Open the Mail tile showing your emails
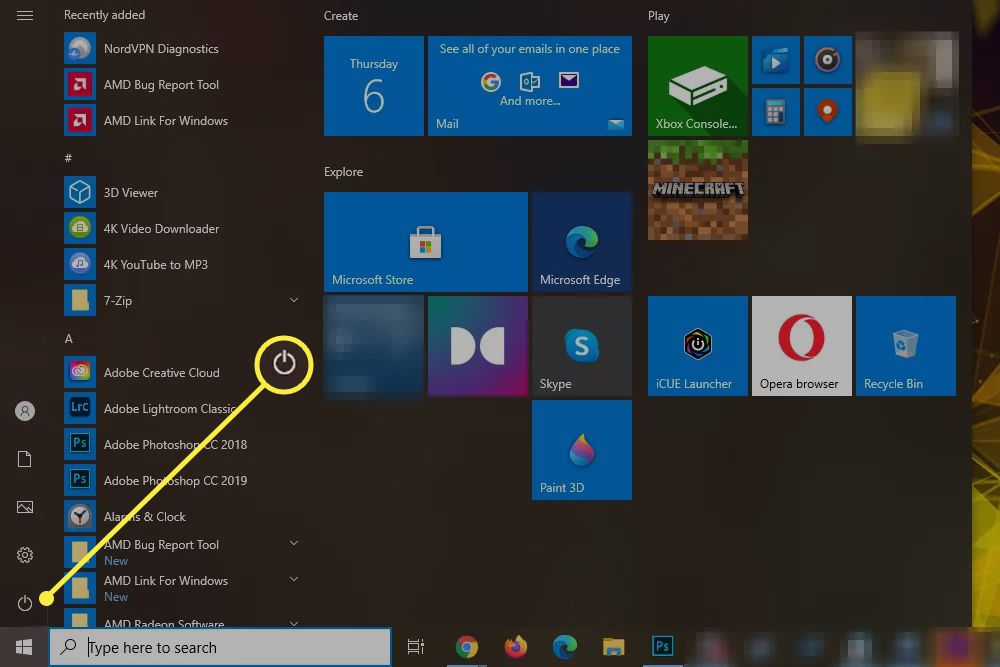1000x667 pixels. click(530, 85)
